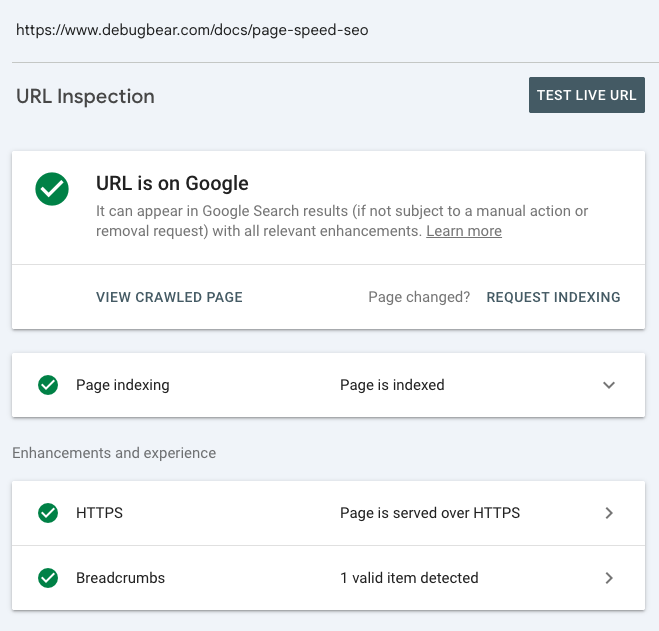Click the Breadcrumbs row label
659x631 pixels.
pyautogui.click(x=121, y=578)
